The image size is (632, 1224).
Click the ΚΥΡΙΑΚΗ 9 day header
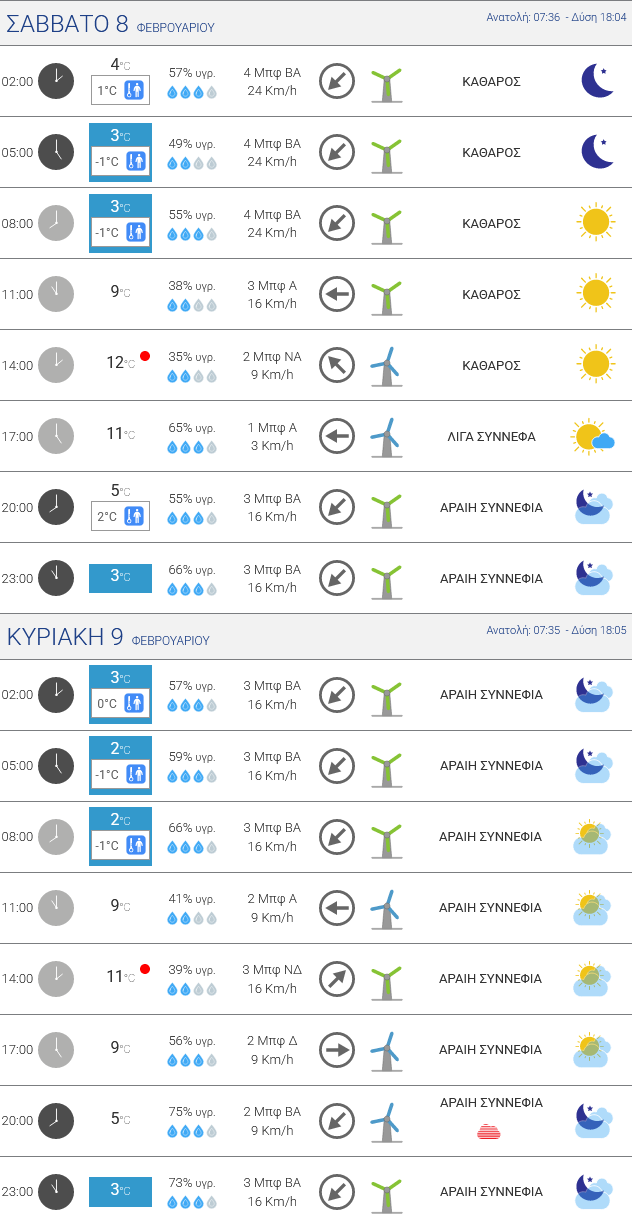click(x=108, y=638)
